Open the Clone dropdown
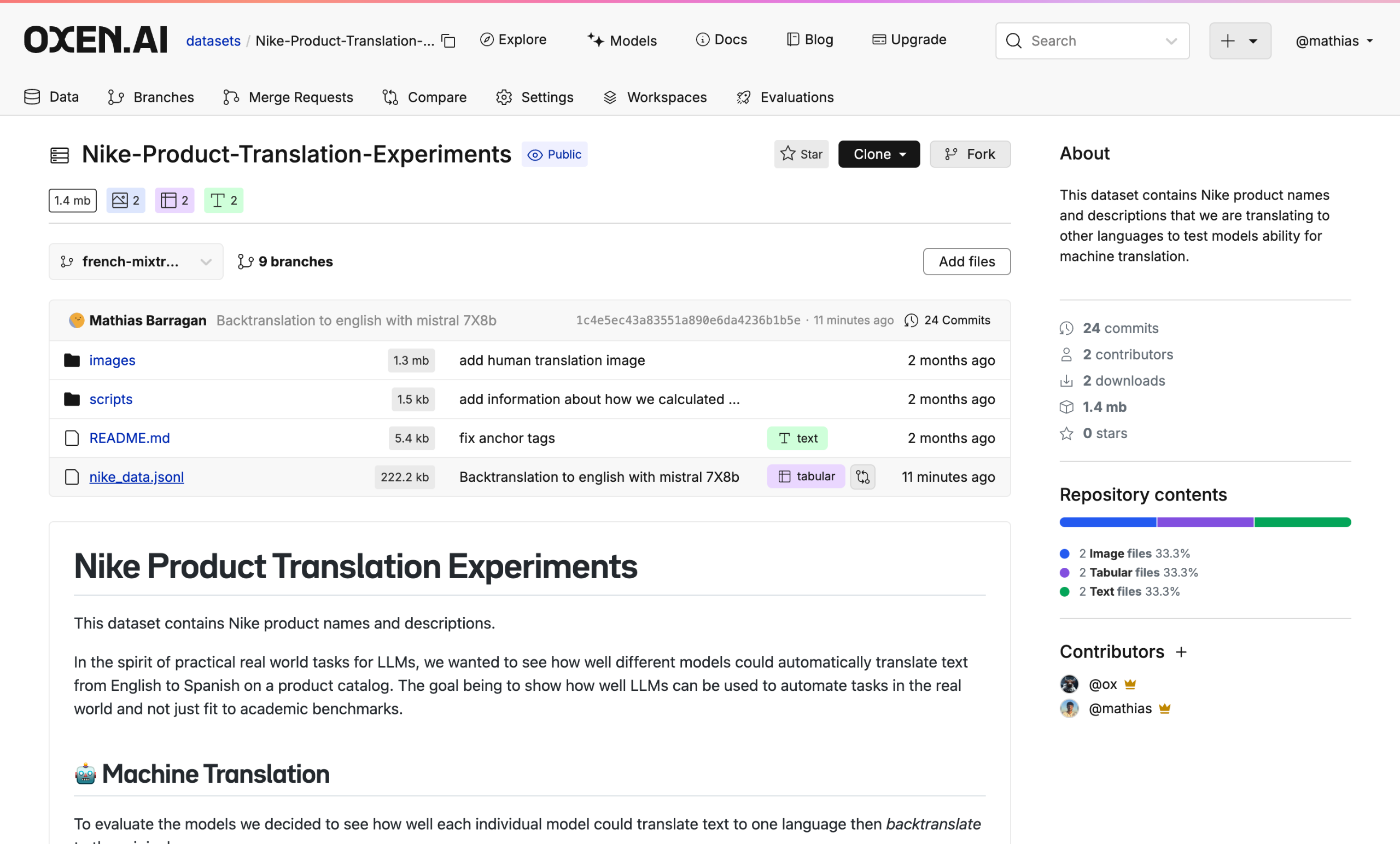 [878, 154]
